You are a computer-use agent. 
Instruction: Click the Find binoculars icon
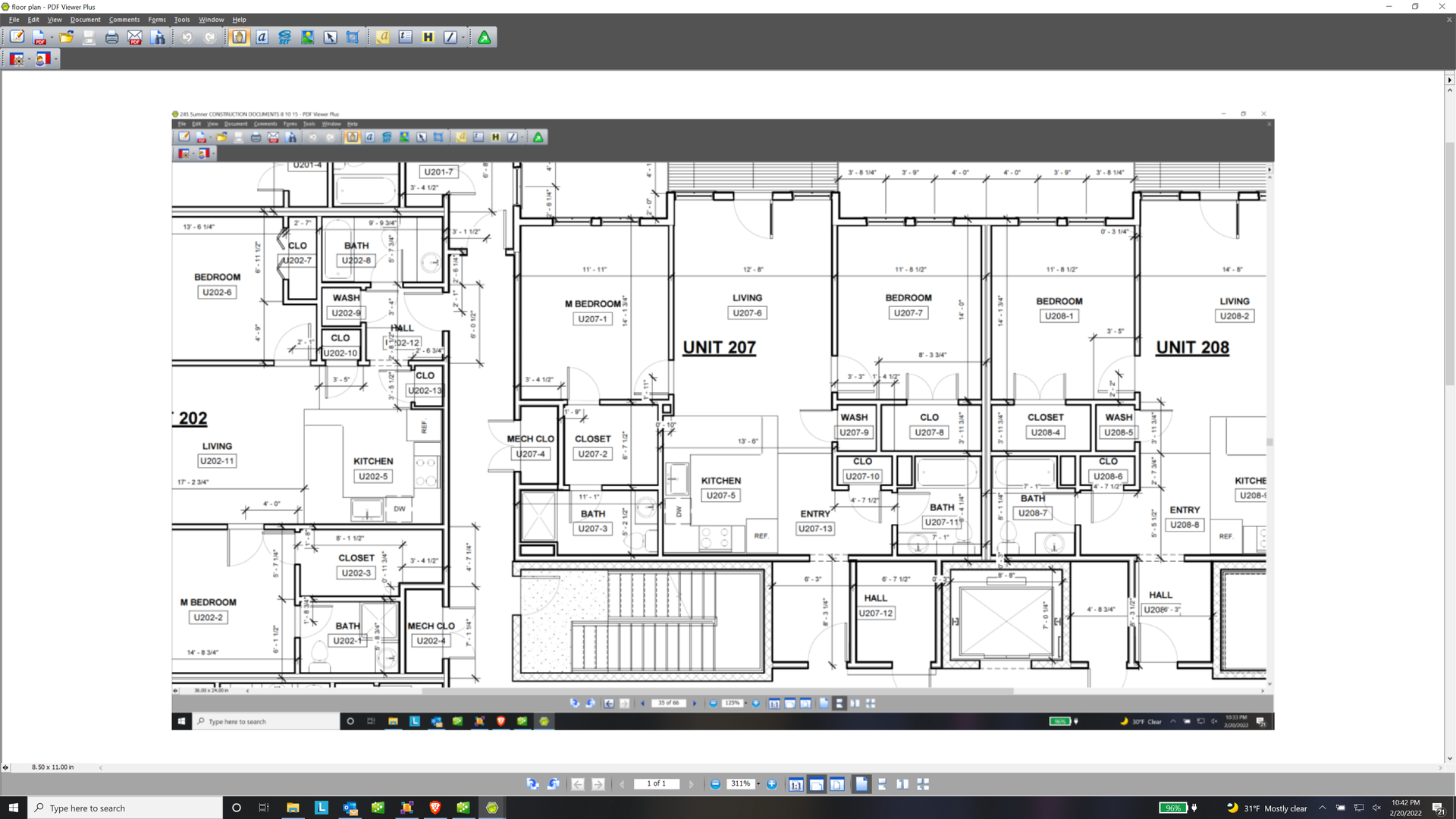coord(158,37)
